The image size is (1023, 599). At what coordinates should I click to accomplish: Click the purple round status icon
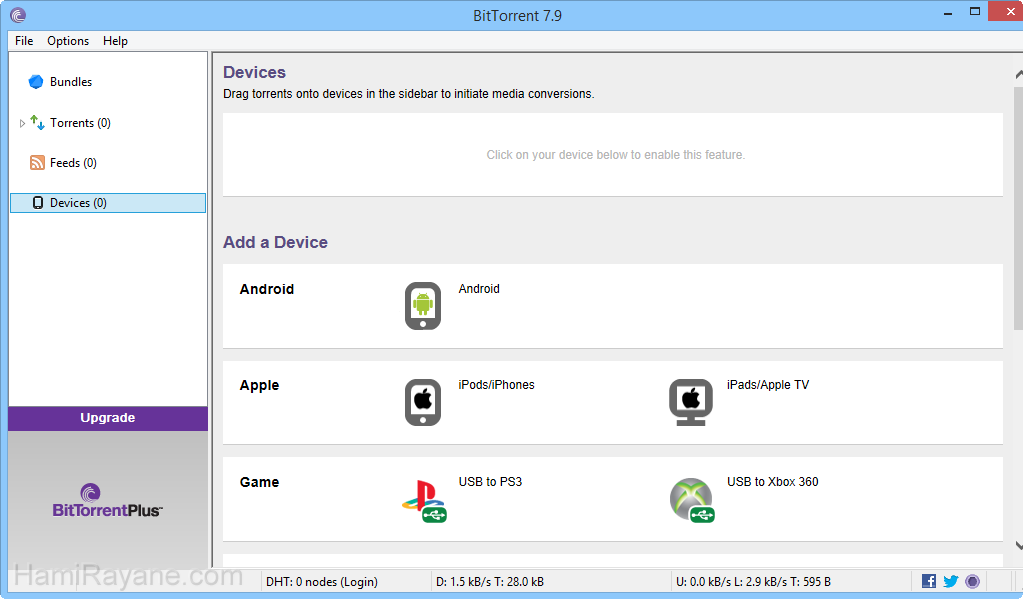(x=972, y=581)
